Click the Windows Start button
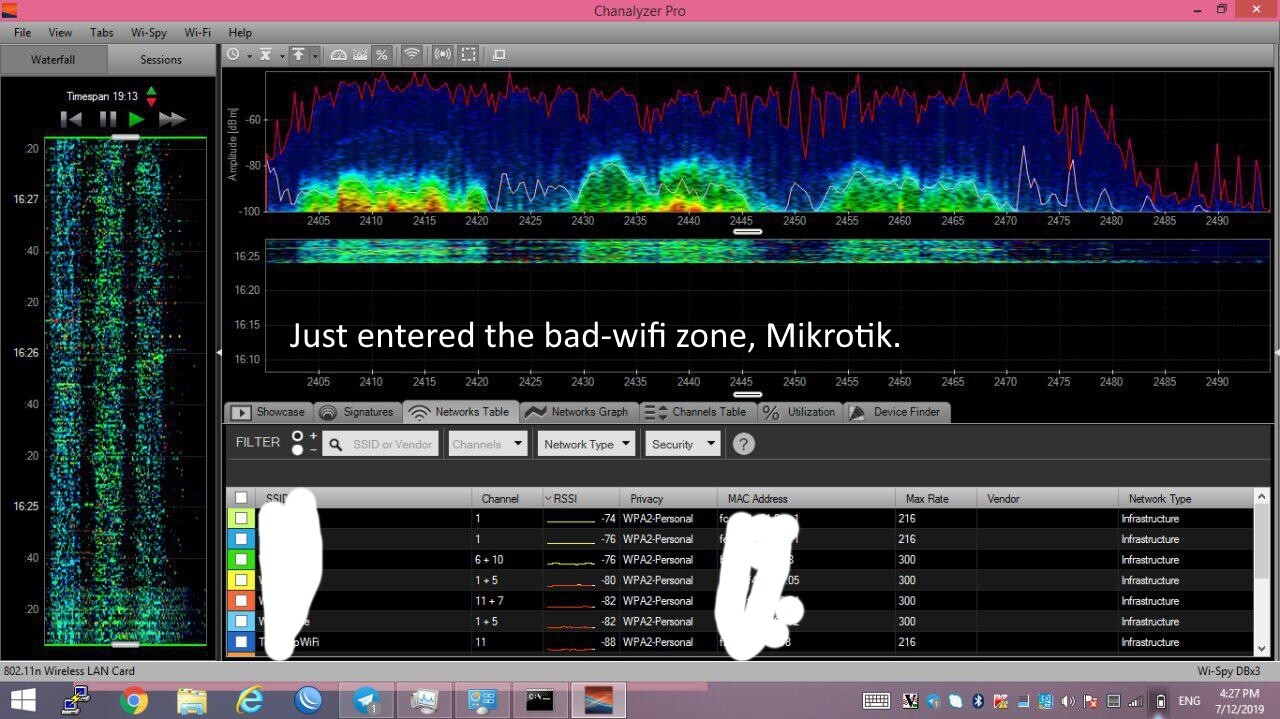1280x719 pixels. 21,701
